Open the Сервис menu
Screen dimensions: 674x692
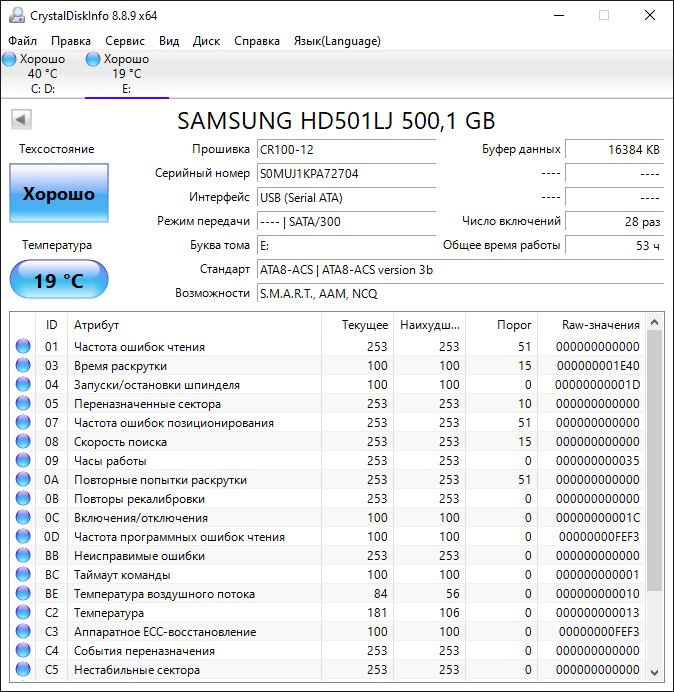point(125,41)
